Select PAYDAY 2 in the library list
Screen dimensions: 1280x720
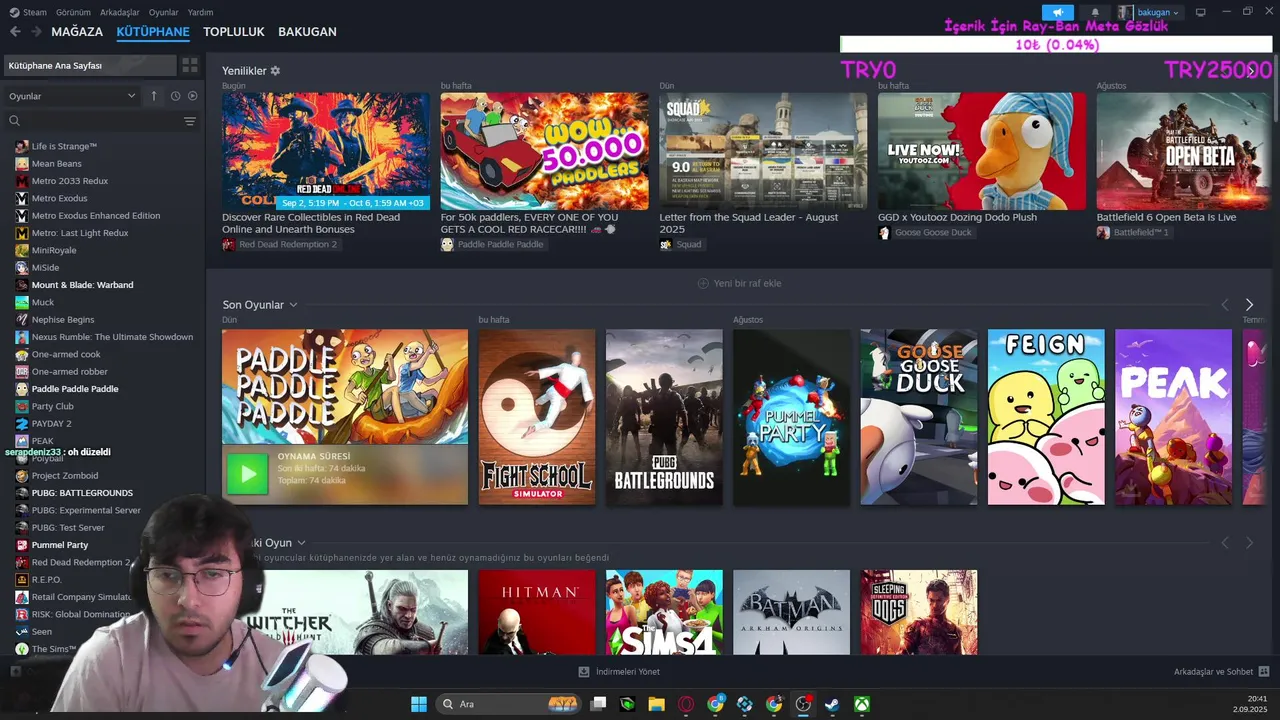click(x=51, y=424)
